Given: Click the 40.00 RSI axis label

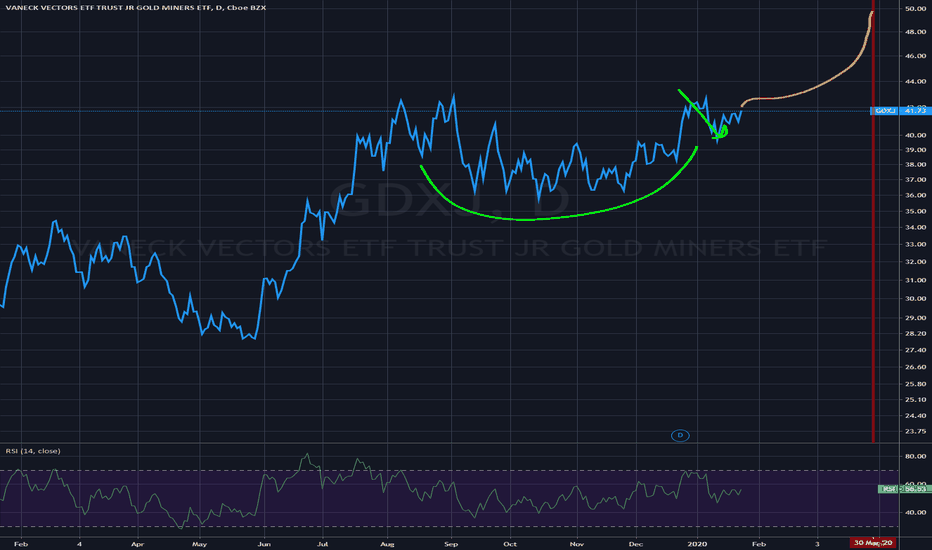Looking at the screenshot, I should click(915, 512).
